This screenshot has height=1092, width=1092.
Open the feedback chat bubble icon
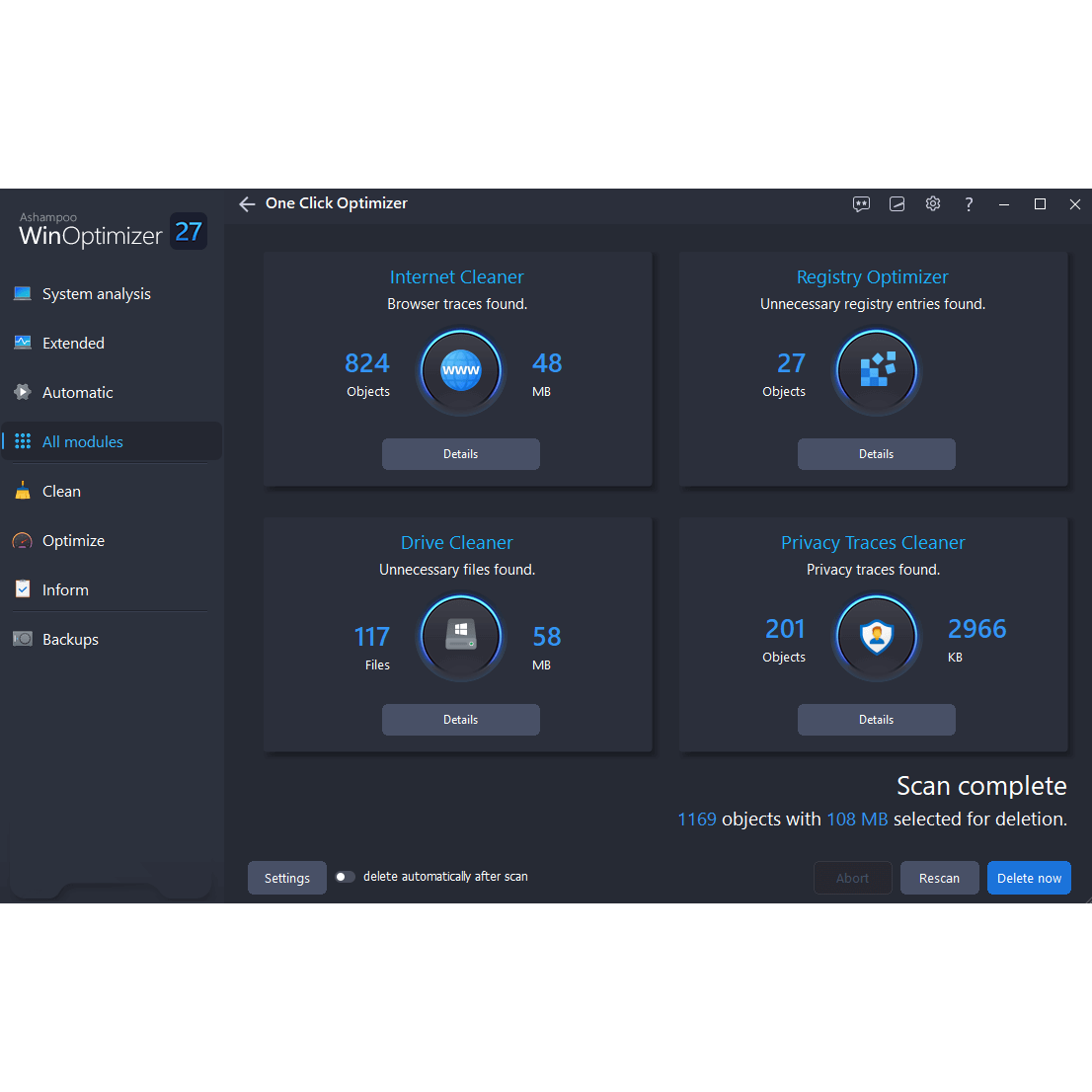click(x=861, y=204)
